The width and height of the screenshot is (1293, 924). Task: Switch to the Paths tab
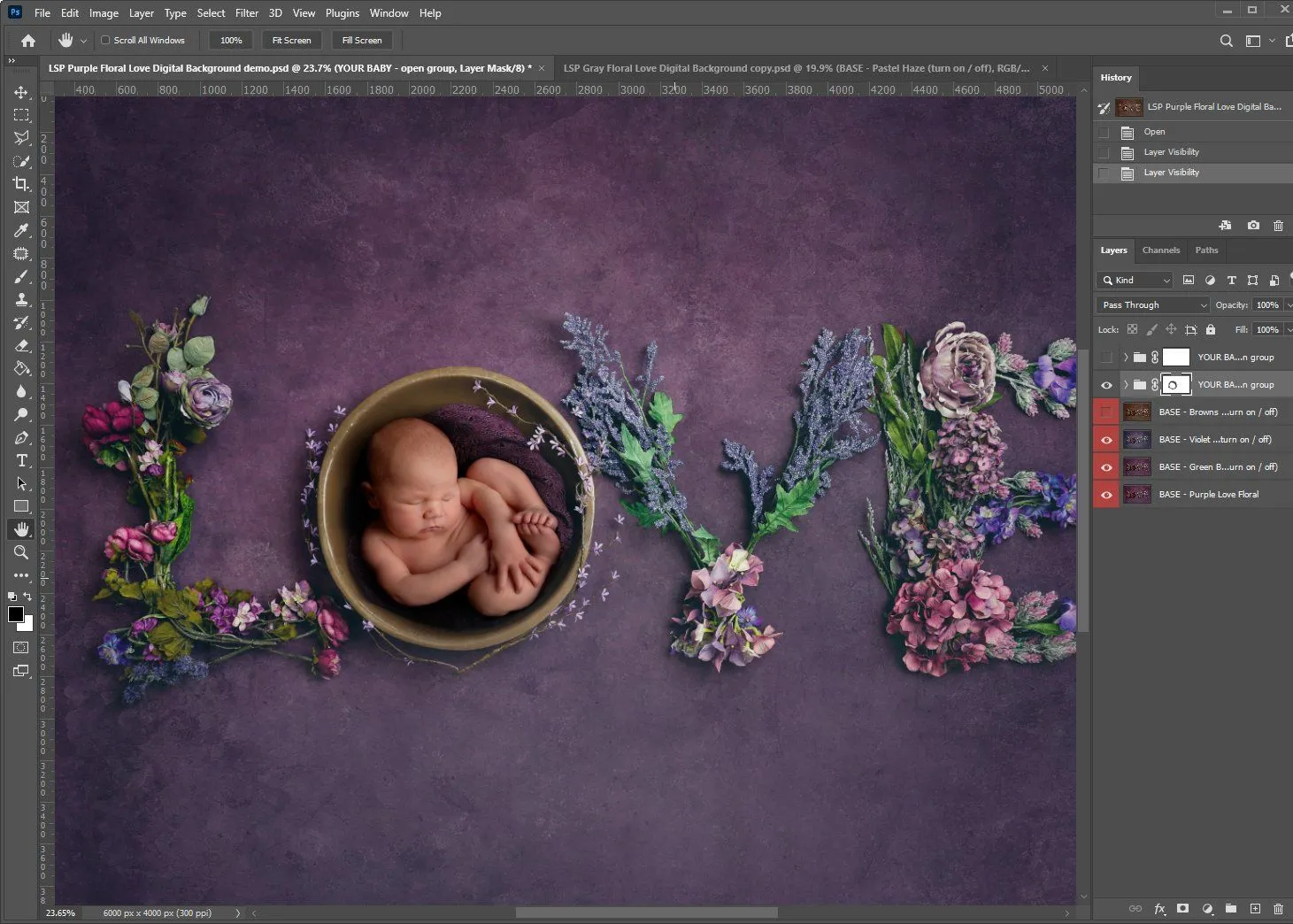click(x=1206, y=250)
